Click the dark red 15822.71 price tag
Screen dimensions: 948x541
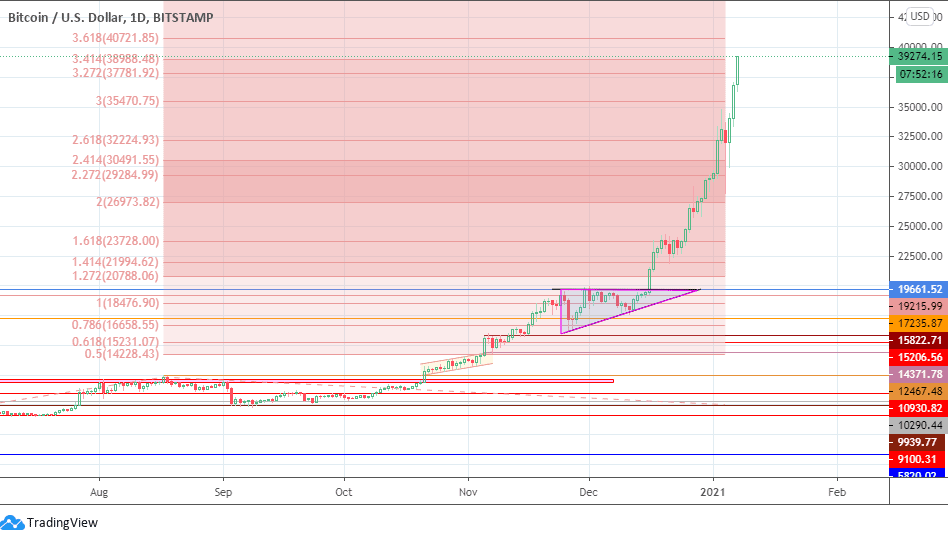[919, 340]
